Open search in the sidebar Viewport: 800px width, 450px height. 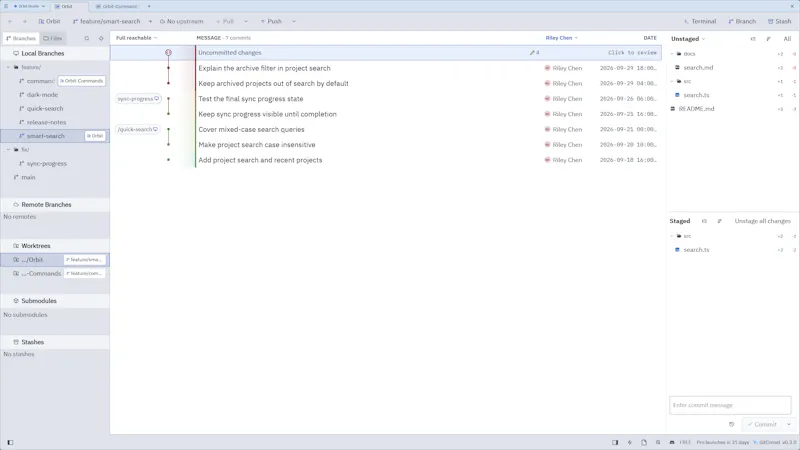[87, 38]
